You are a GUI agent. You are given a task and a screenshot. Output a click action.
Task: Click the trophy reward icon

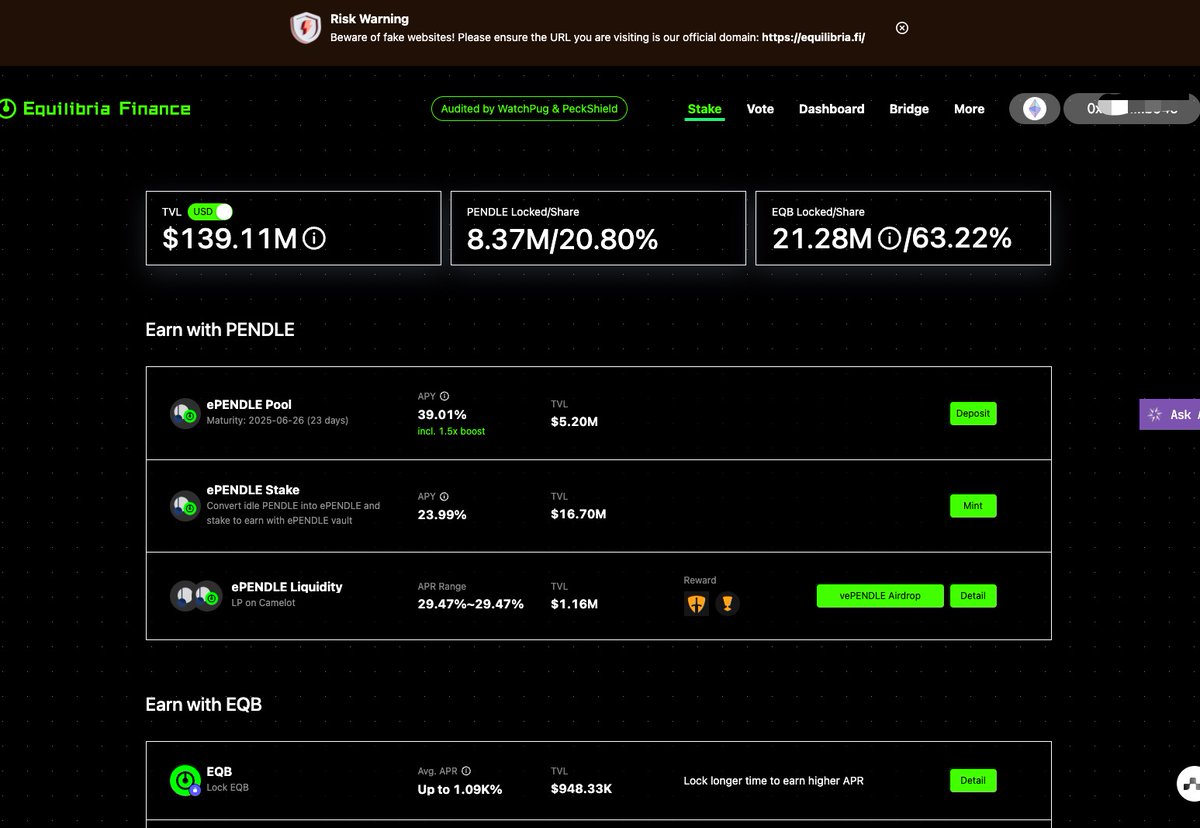click(x=728, y=603)
